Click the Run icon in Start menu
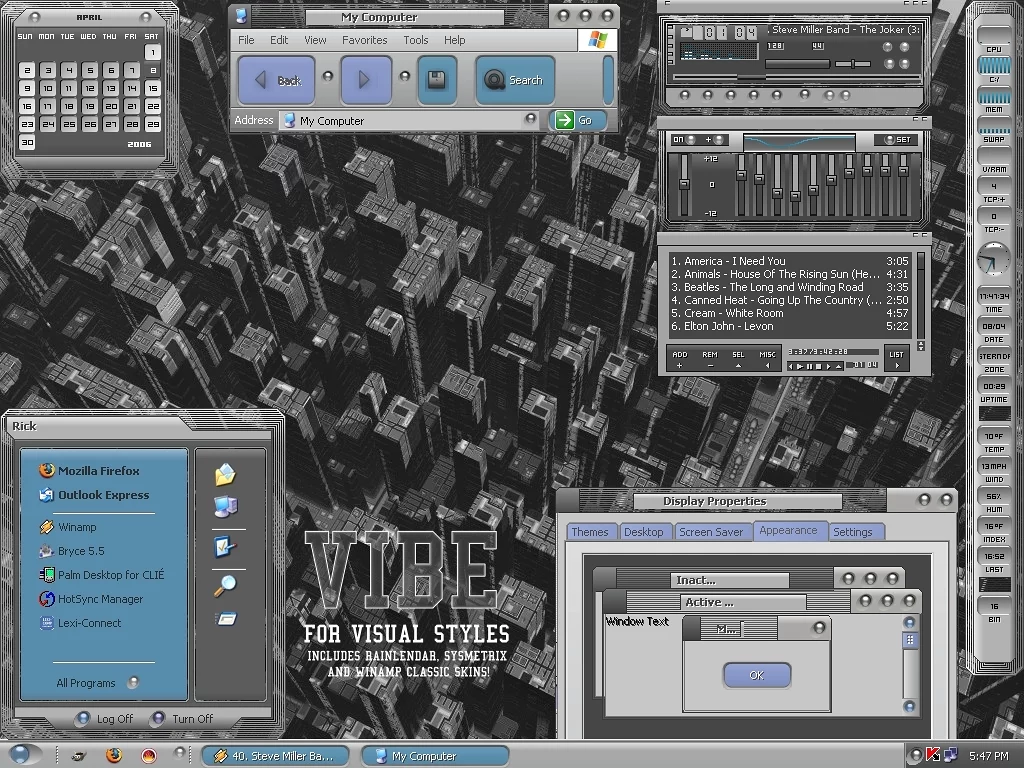 [x=225, y=619]
